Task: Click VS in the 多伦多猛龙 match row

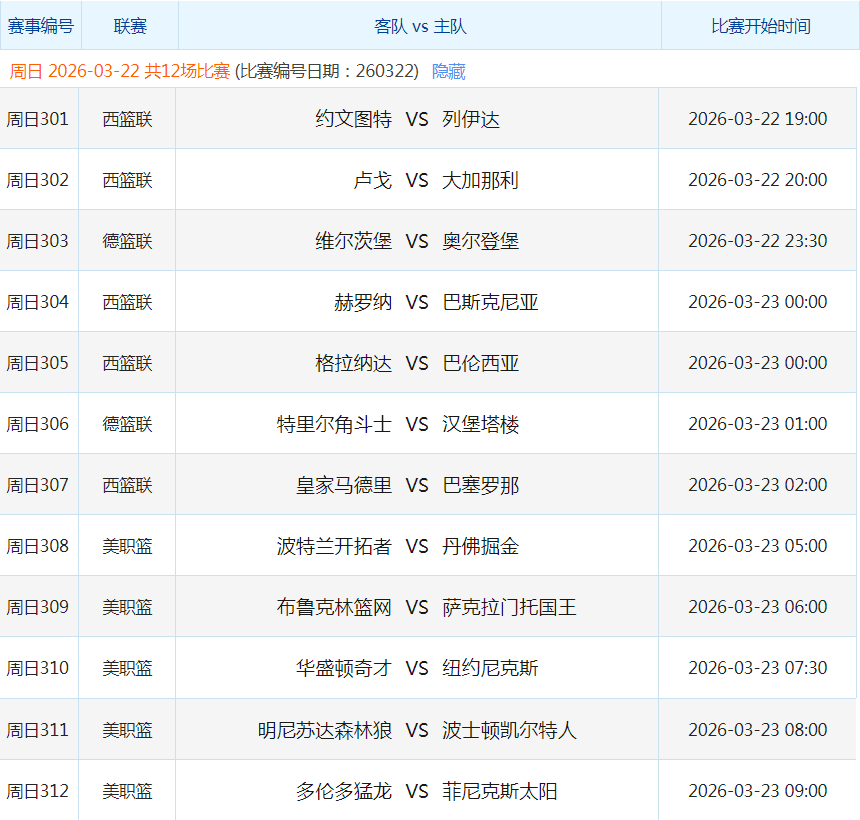Action: [x=417, y=791]
